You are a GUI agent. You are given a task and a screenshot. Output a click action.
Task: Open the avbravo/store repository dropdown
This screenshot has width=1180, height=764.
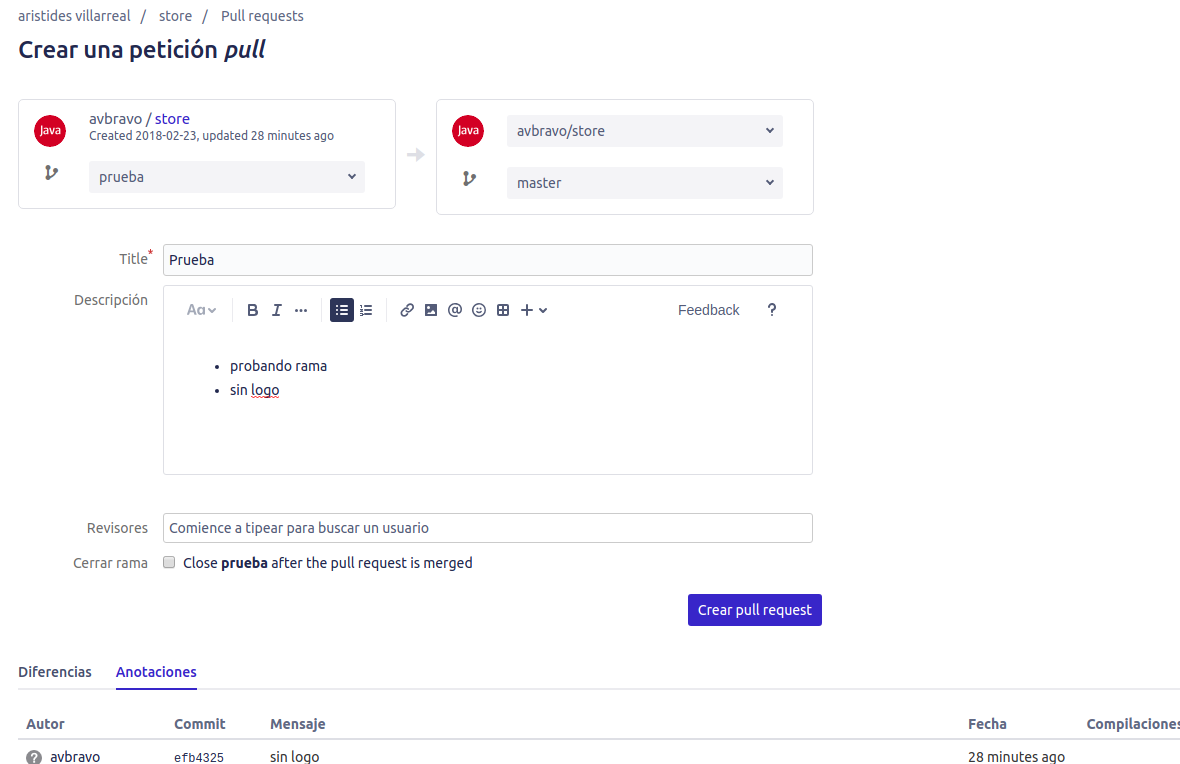(644, 130)
